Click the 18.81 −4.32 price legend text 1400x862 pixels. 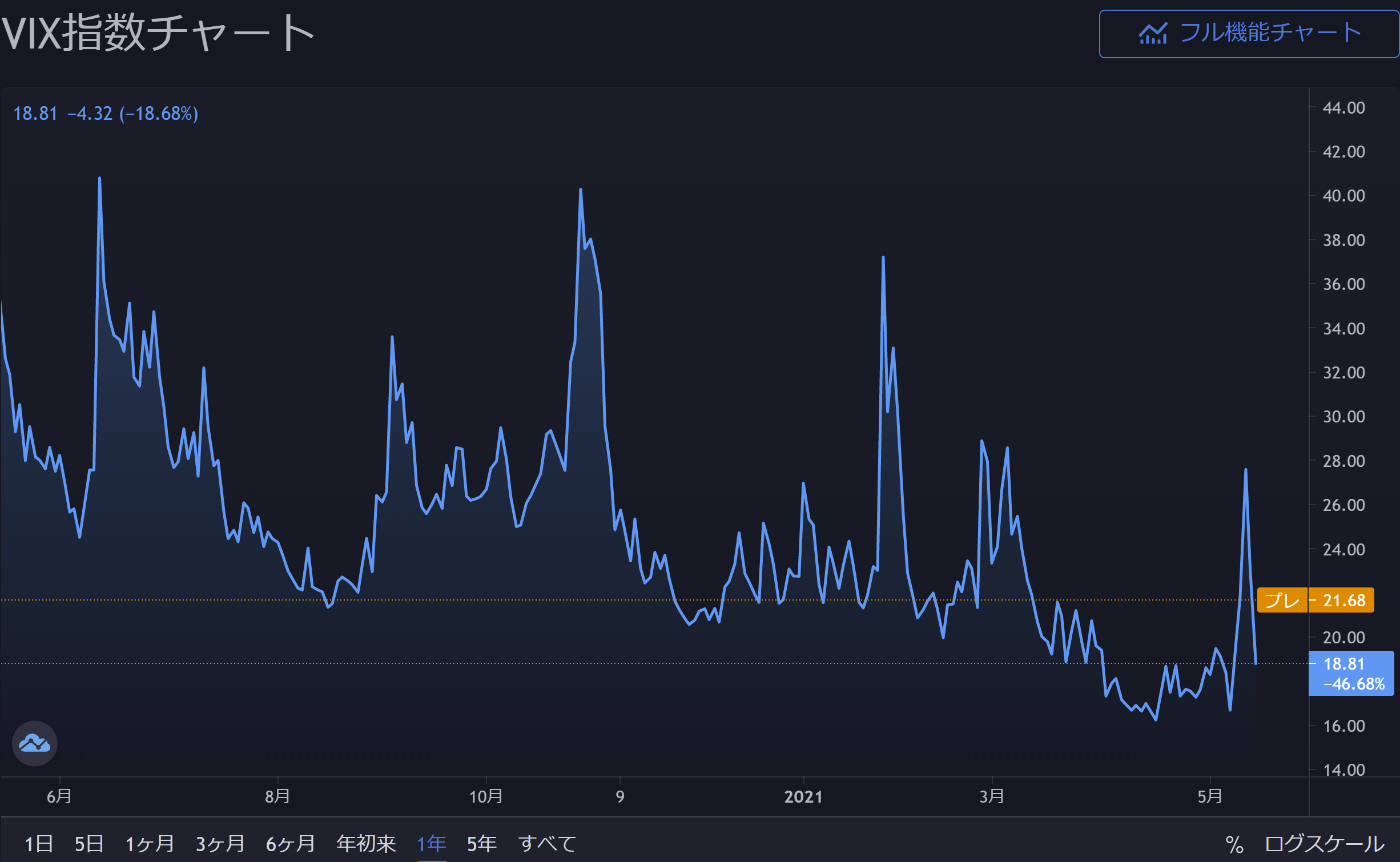[x=106, y=114]
